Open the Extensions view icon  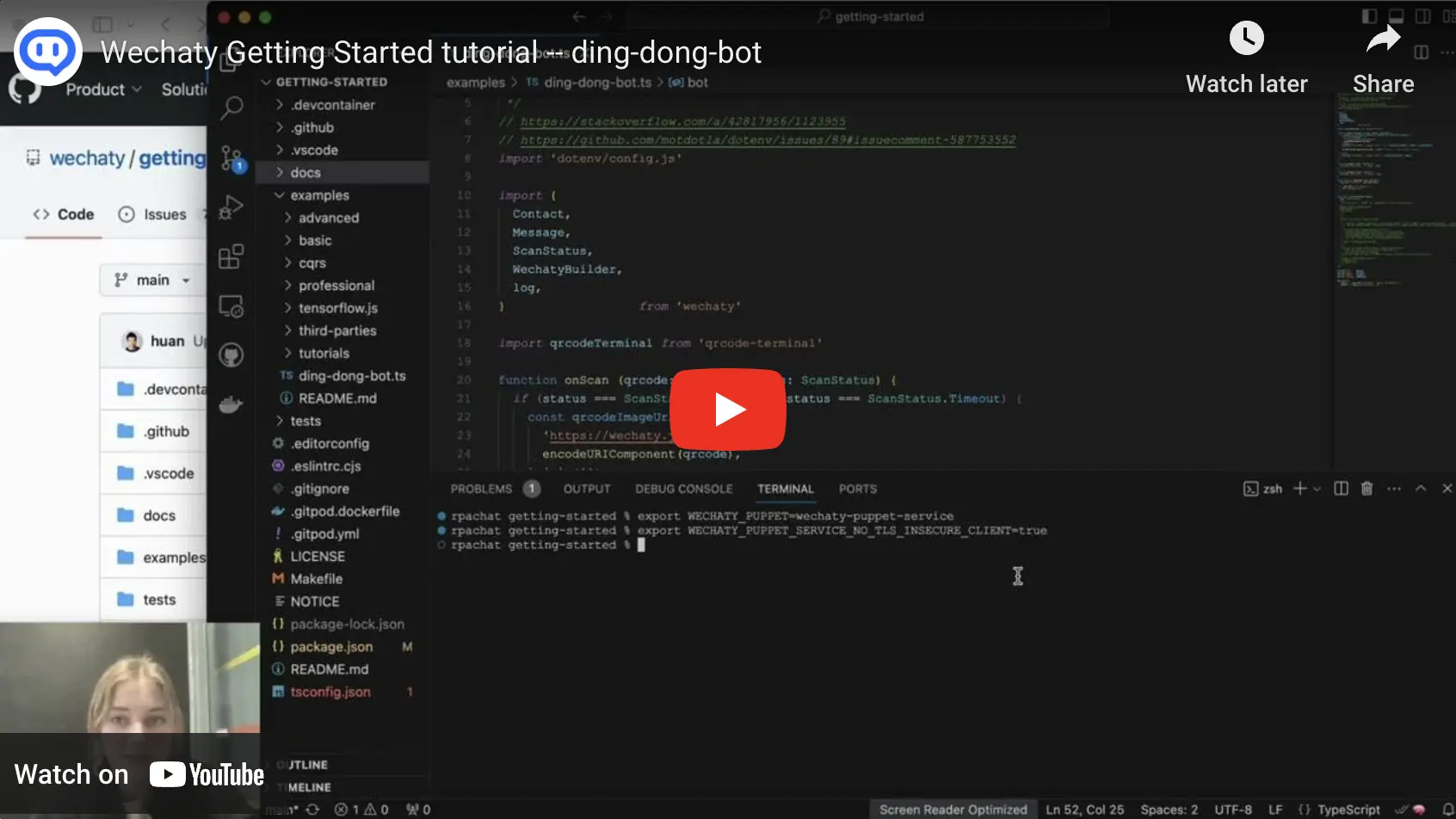click(231, 256)
